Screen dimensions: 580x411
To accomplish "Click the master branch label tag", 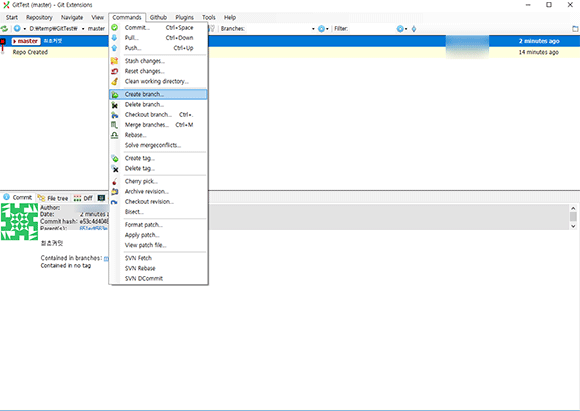I will 26,41.
